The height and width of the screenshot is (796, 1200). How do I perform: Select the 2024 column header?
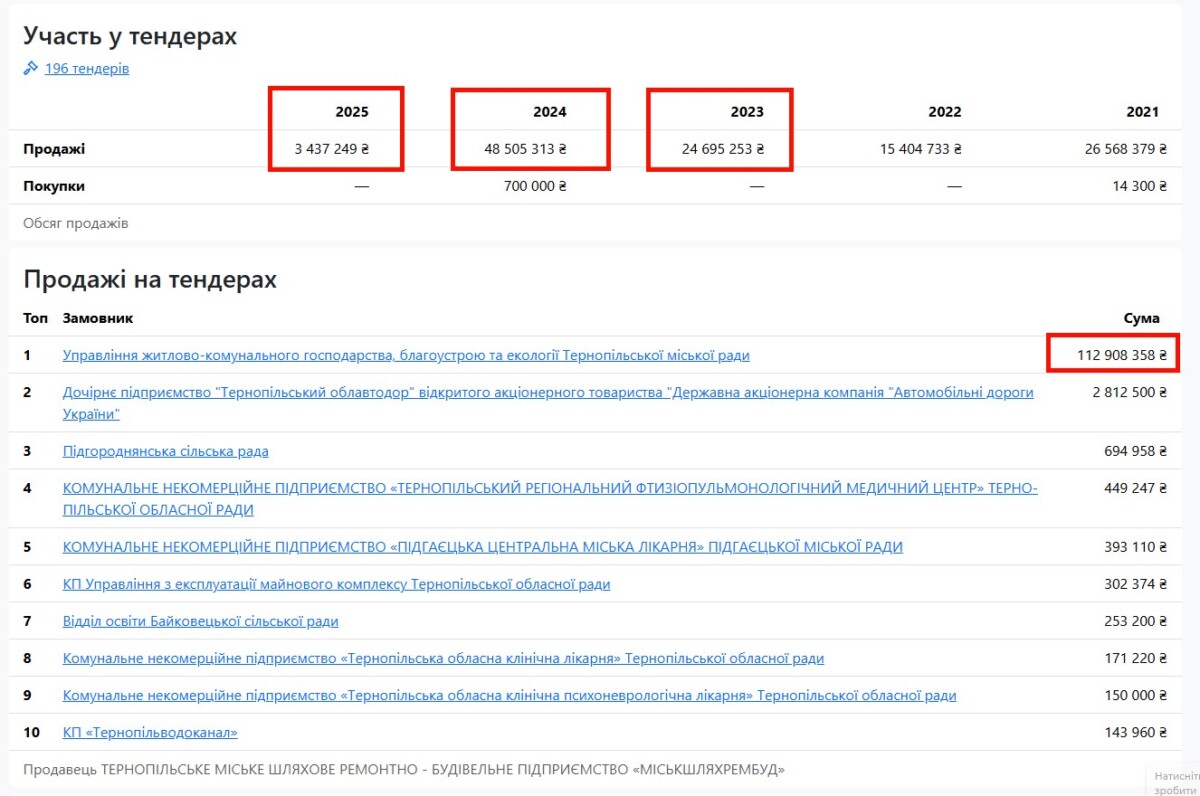point(550,112)
